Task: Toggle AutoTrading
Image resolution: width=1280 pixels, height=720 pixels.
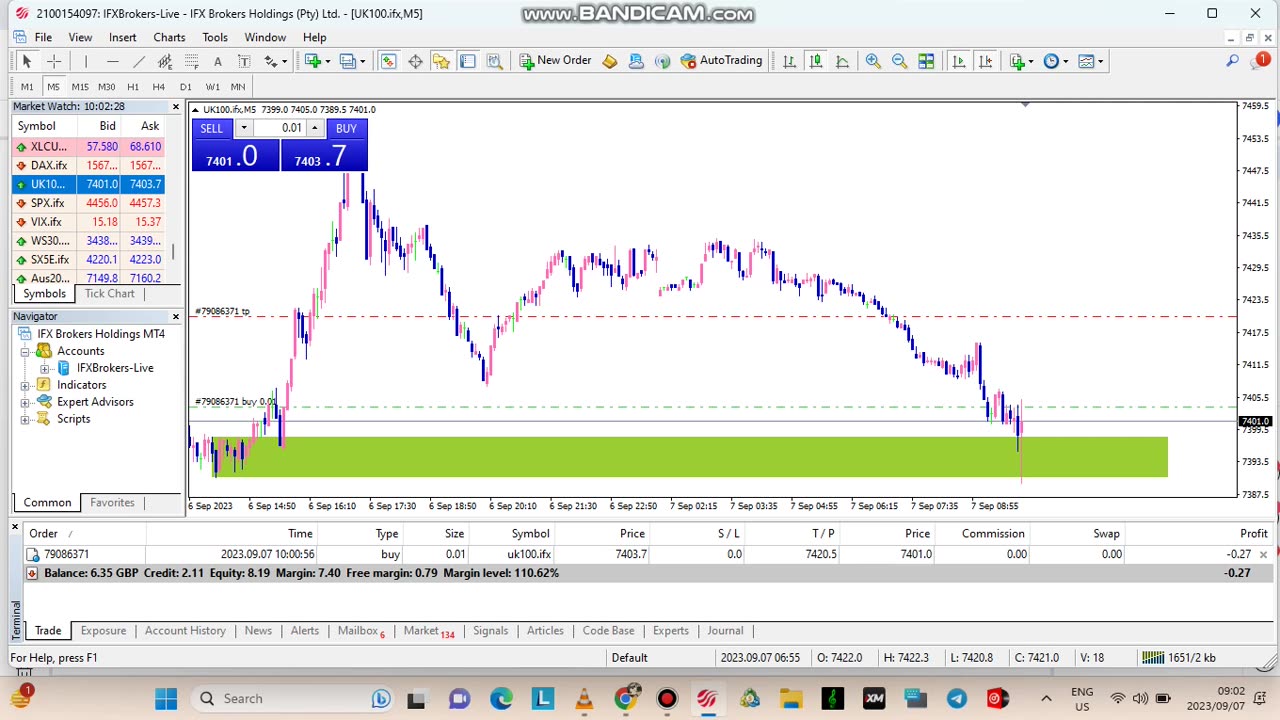Action: (721, 61)
